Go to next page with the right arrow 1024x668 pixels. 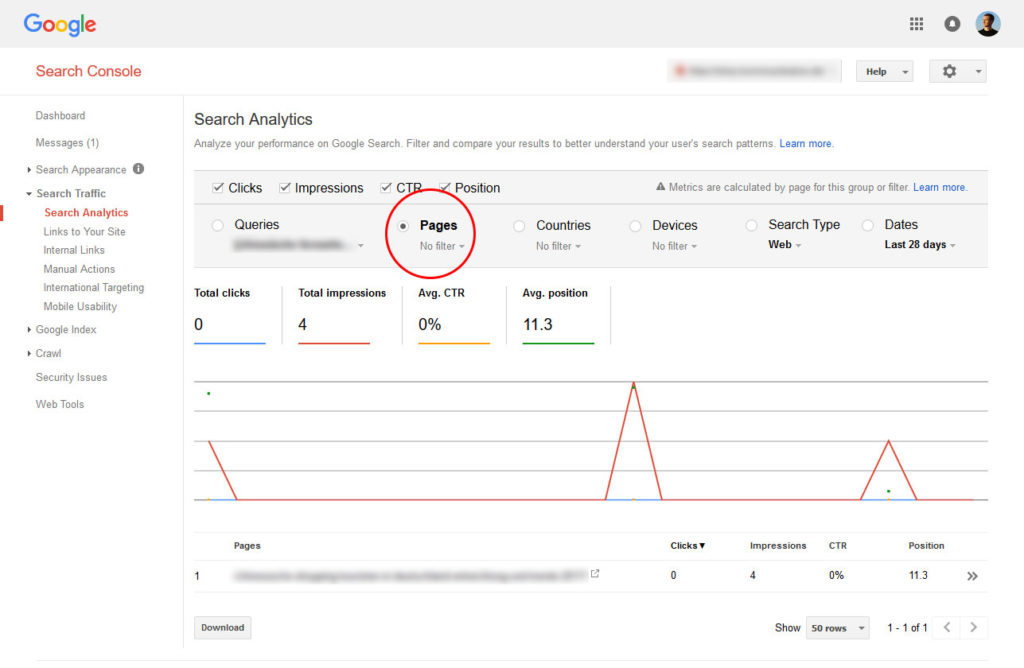(x=972, y=627)
